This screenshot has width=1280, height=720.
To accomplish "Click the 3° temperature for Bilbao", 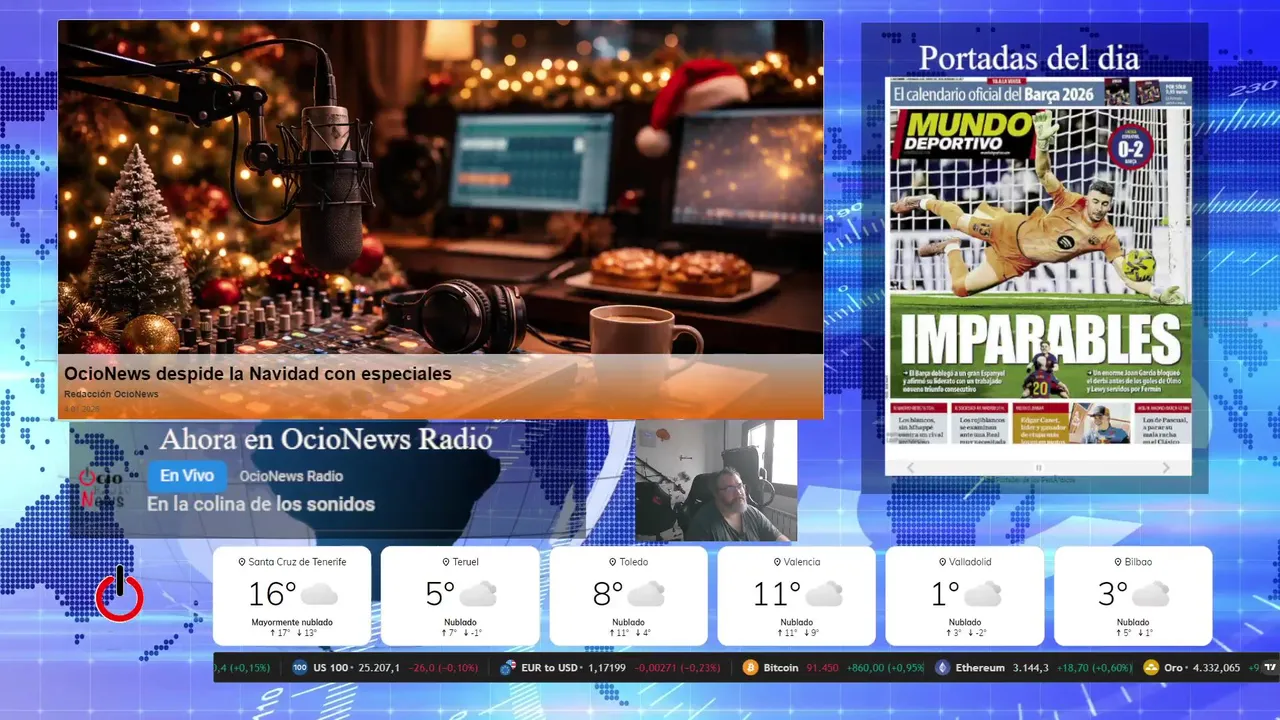I will tap(1113, 594).
